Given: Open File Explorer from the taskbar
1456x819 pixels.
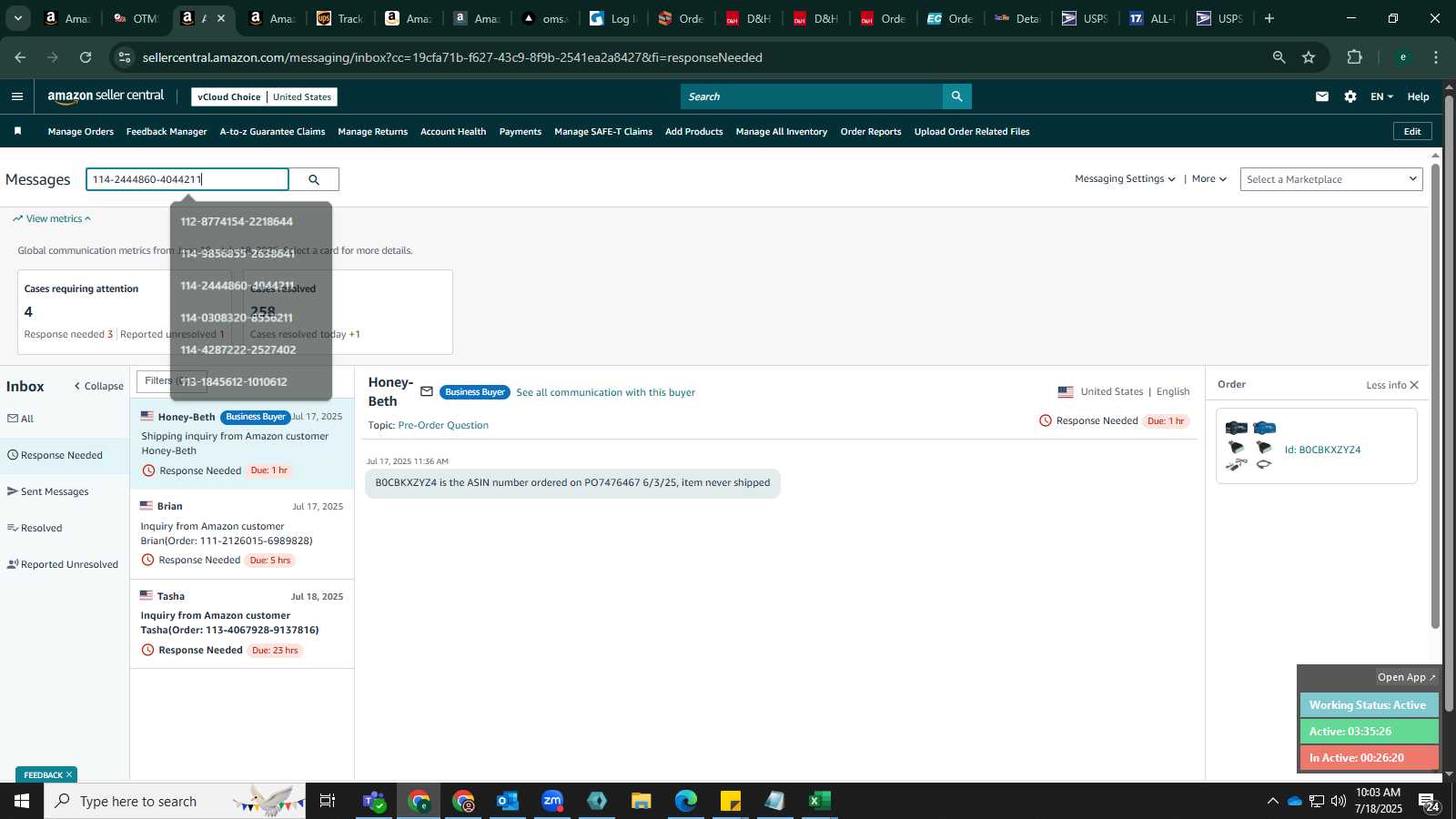Looking at the screenshot, I should [642, 801].
